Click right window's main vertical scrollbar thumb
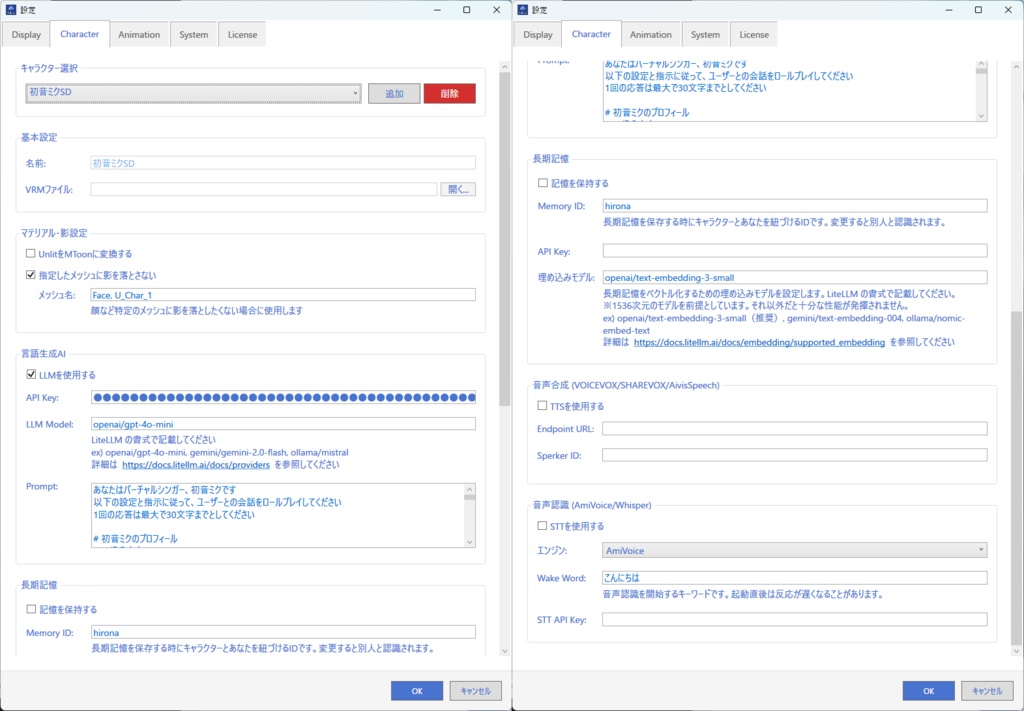Viewport: 1024px width, 711px height. coord(1016,477)
